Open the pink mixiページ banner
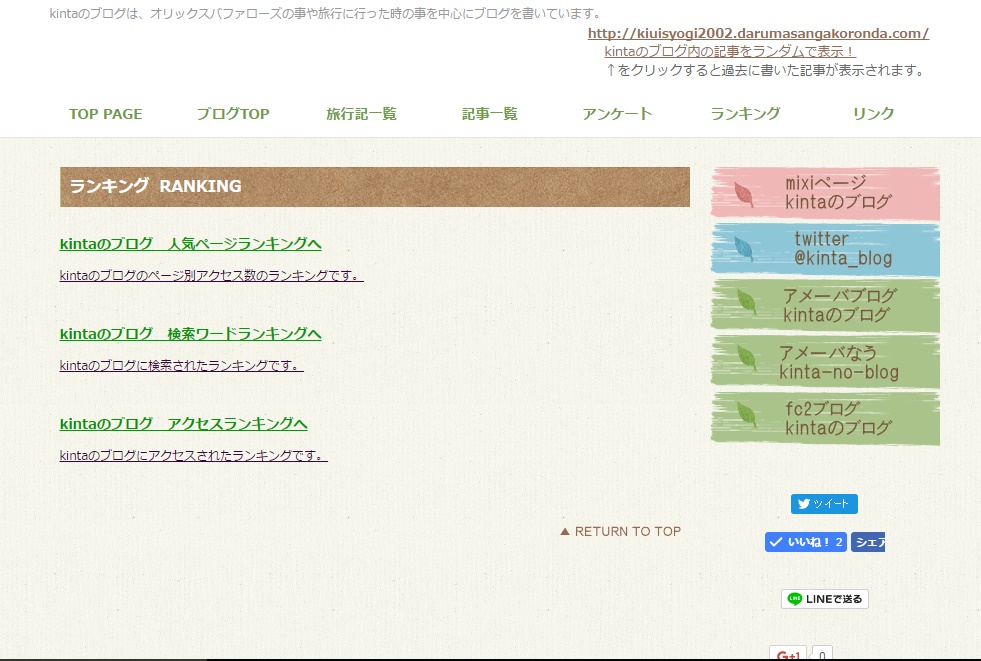This screenshot has height=661, width=981. [825, 193]
